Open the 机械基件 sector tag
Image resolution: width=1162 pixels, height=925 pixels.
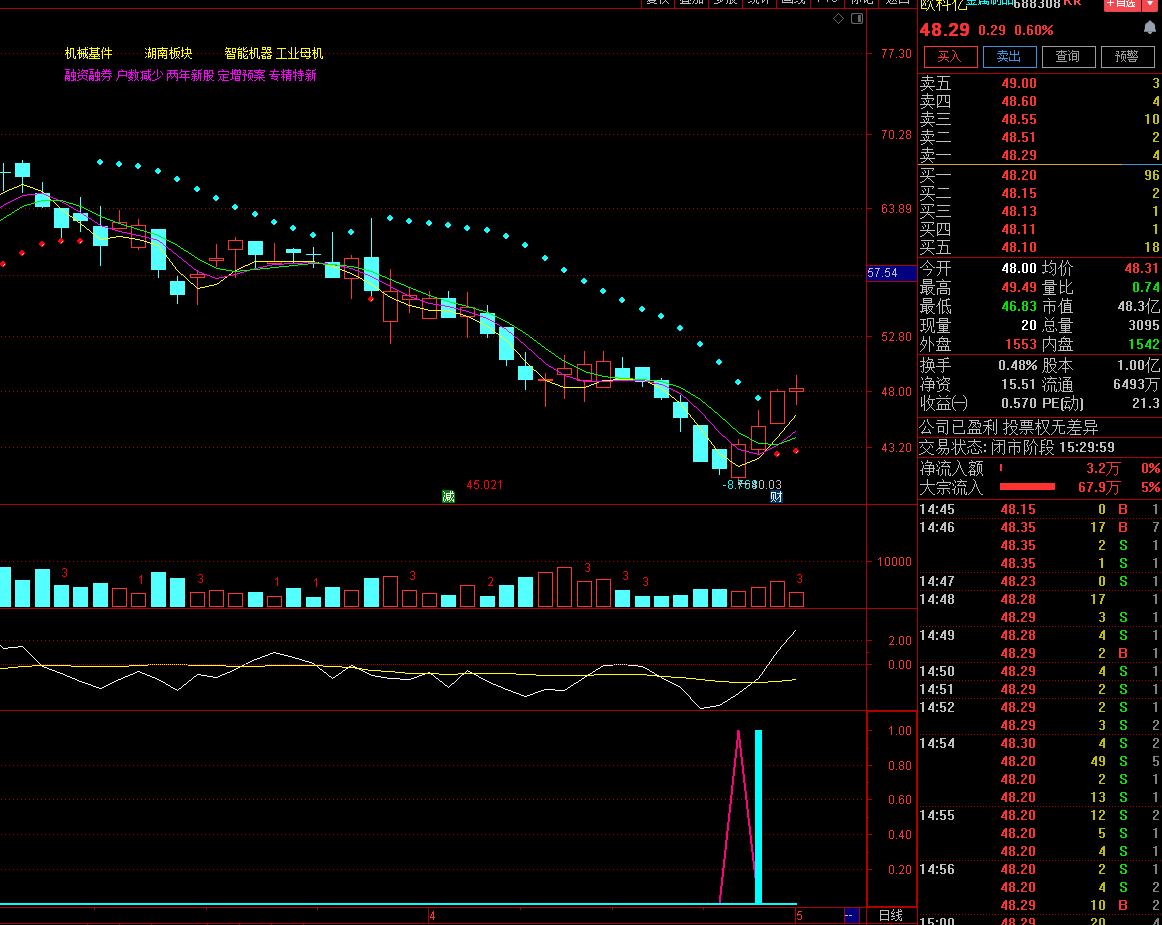tap(88, 53)
